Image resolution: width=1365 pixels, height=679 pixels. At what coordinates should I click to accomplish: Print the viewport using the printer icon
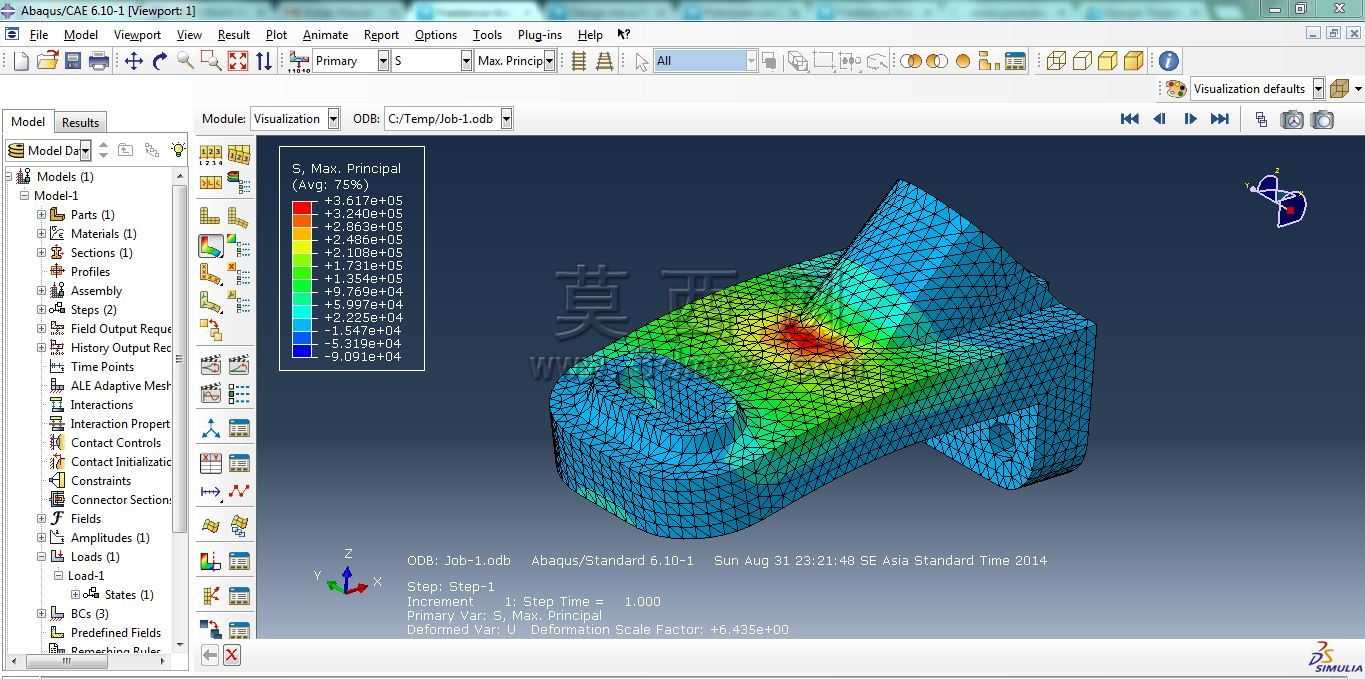(99, 61)
